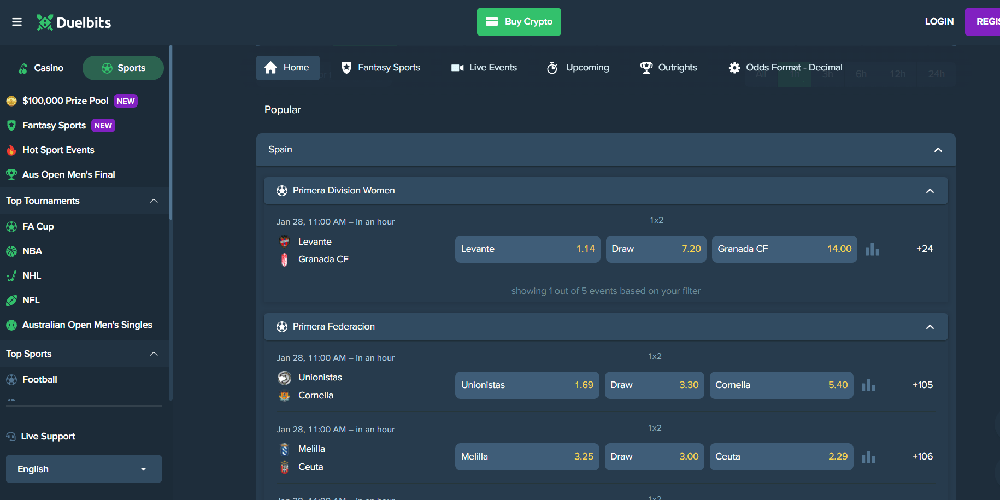The image size is (1000, 500).
Task: Select the Odds Format Decimal option
Action: pos(785,68)
